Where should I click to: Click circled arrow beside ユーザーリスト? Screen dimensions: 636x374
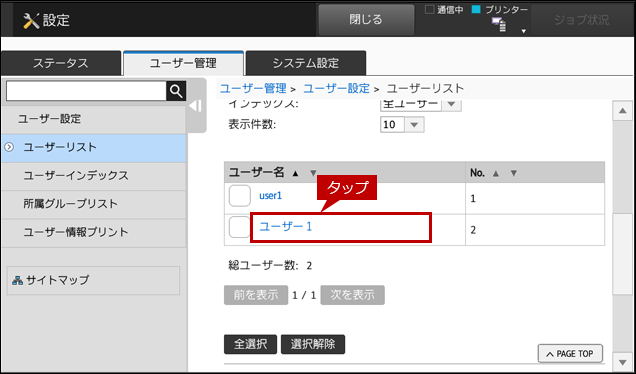pyautogui.click(x=9, y=147)
